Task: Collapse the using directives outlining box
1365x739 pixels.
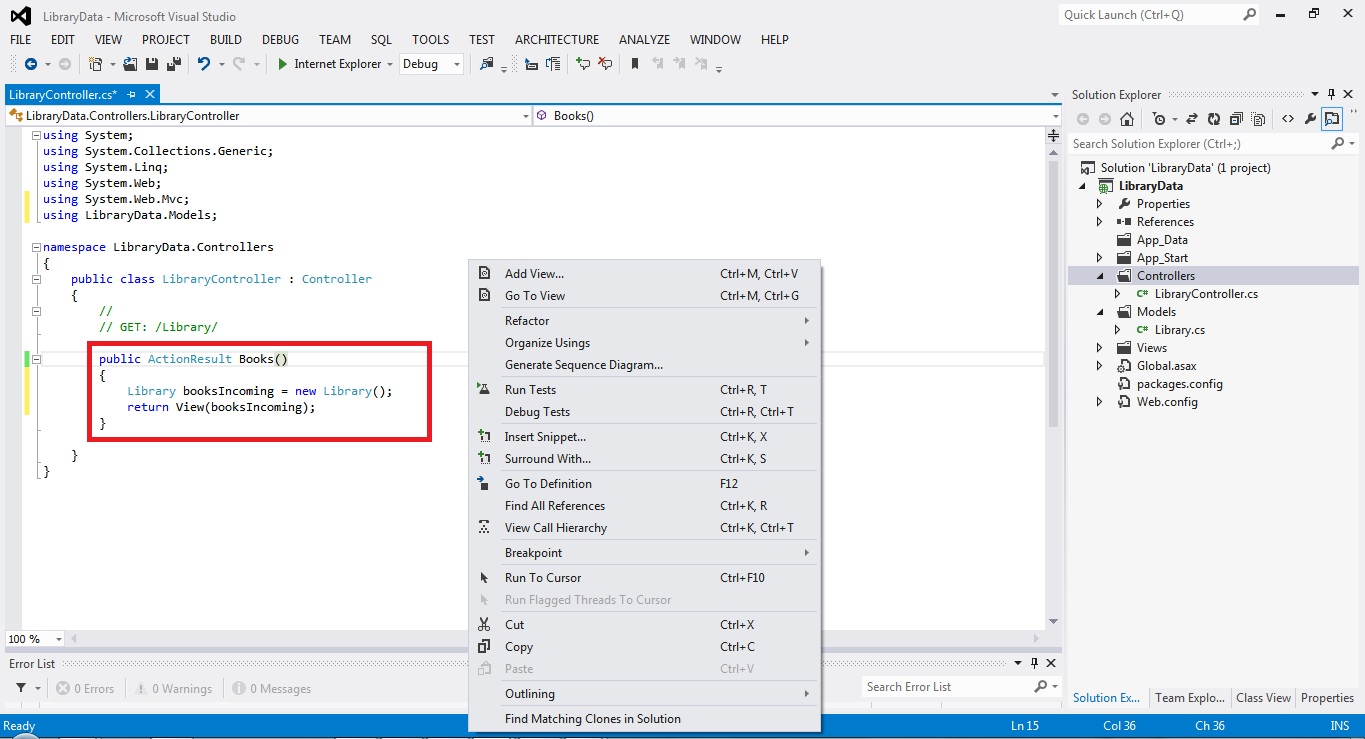Action: click(x=36, y=135)
